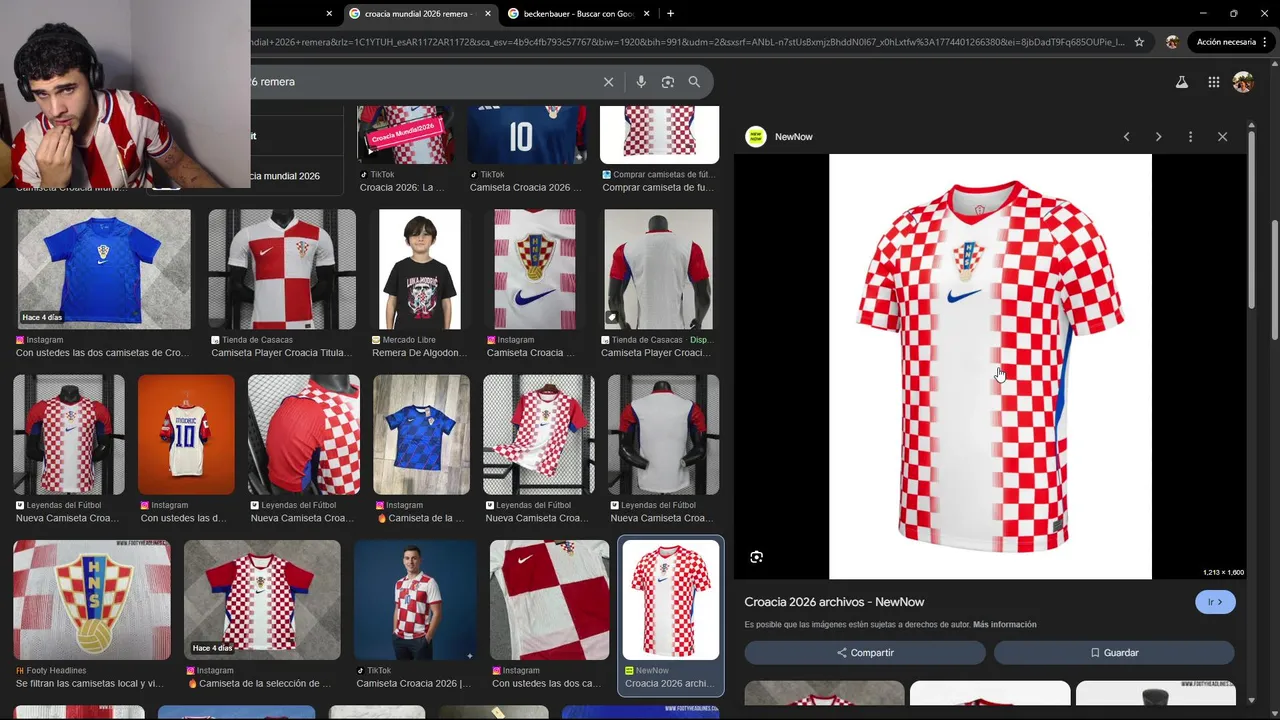Open a new browser tab
The image size is (1280, 720).
tap(670, 14)
